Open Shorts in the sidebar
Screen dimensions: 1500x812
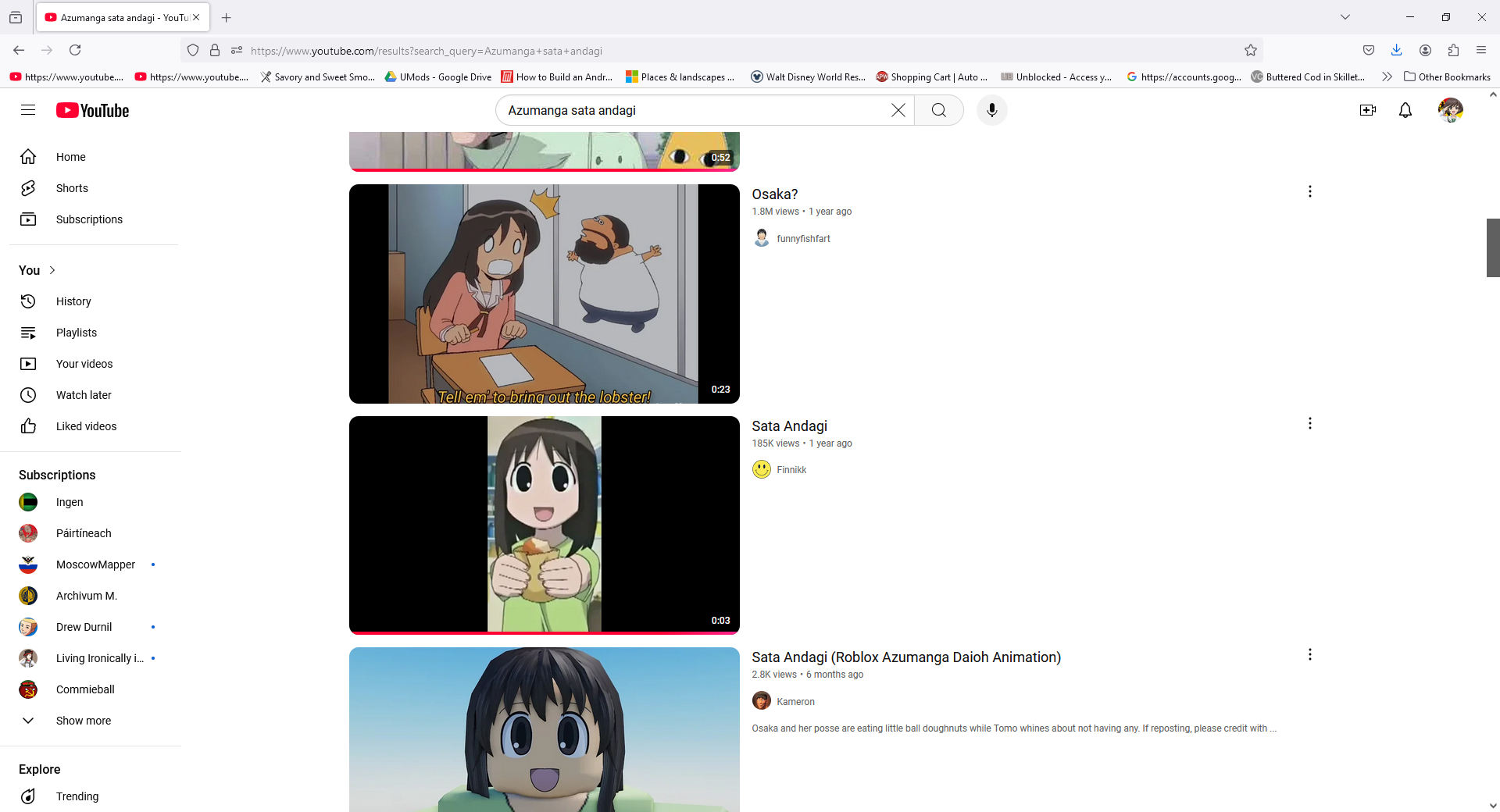[91, 188]
